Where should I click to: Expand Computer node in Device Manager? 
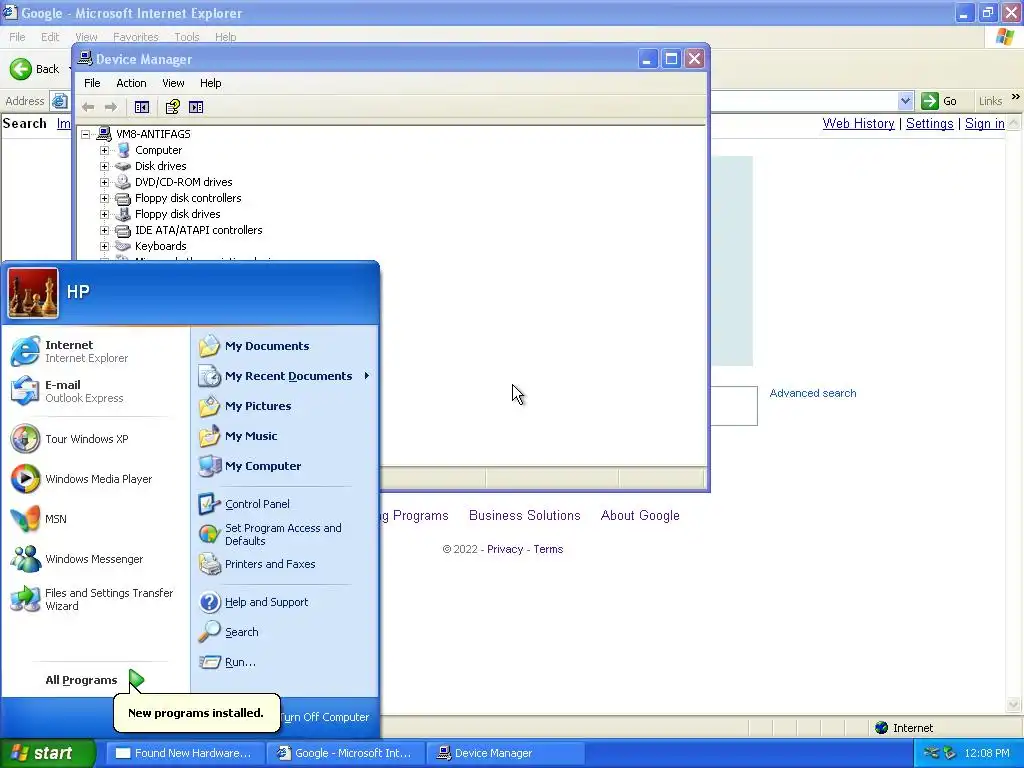click(104, 150)
